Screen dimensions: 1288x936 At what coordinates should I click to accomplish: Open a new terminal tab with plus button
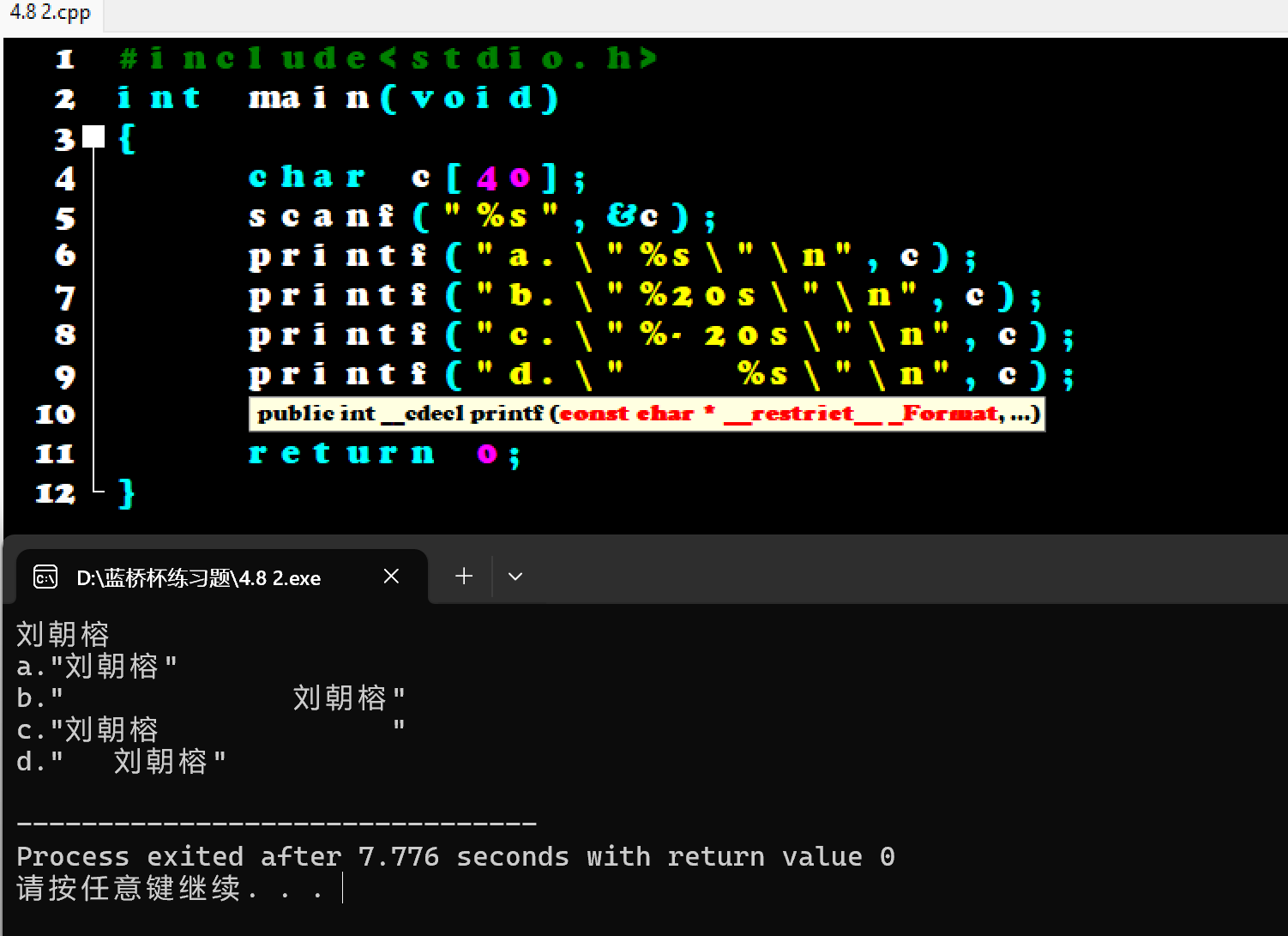[464, 576]
